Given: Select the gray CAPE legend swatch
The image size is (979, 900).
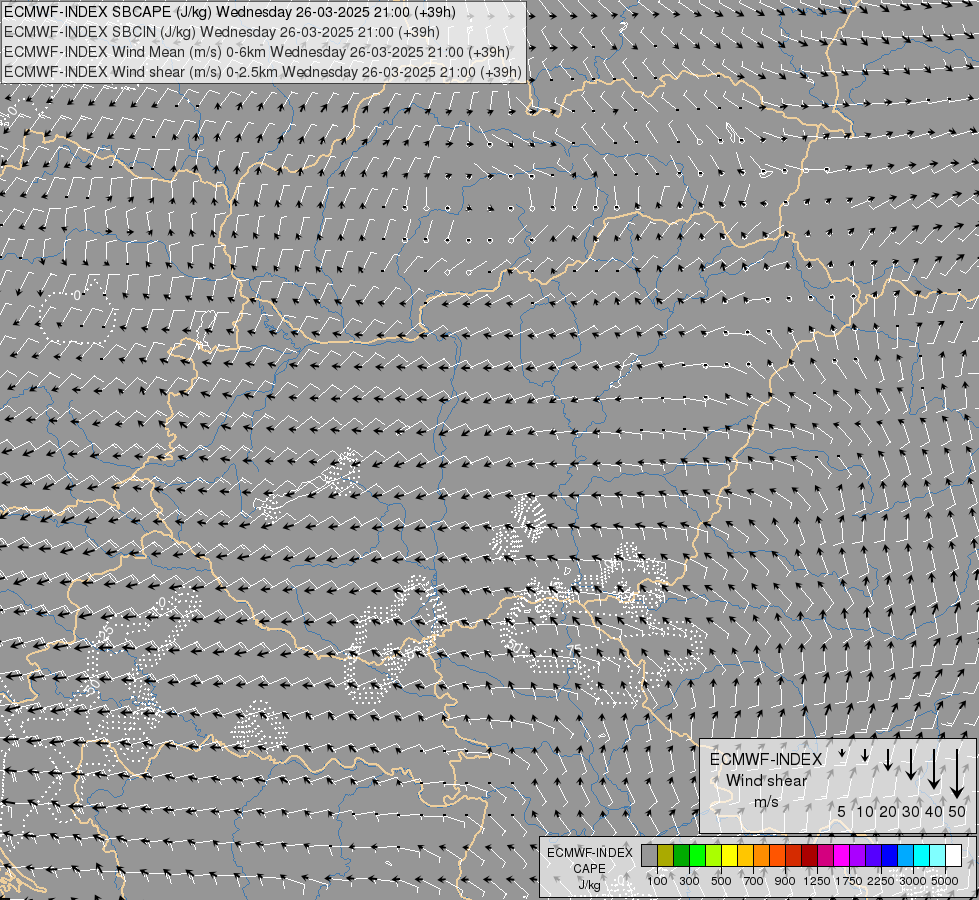Looking at the screenshot, I should click(649, 856).
